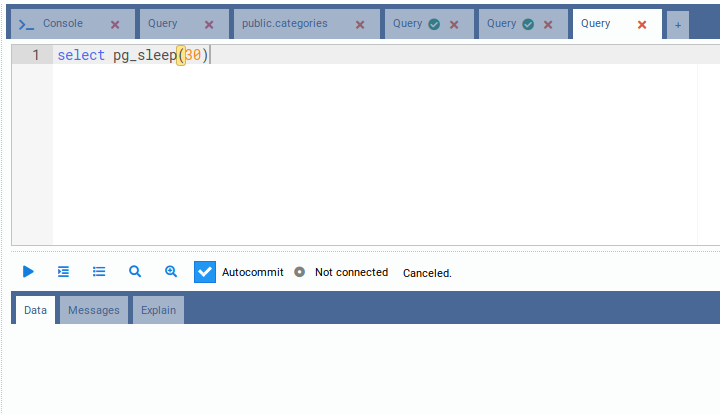Run the query with the play icon
This screenshot has height=414, width=720.
[x=28, y=271]
